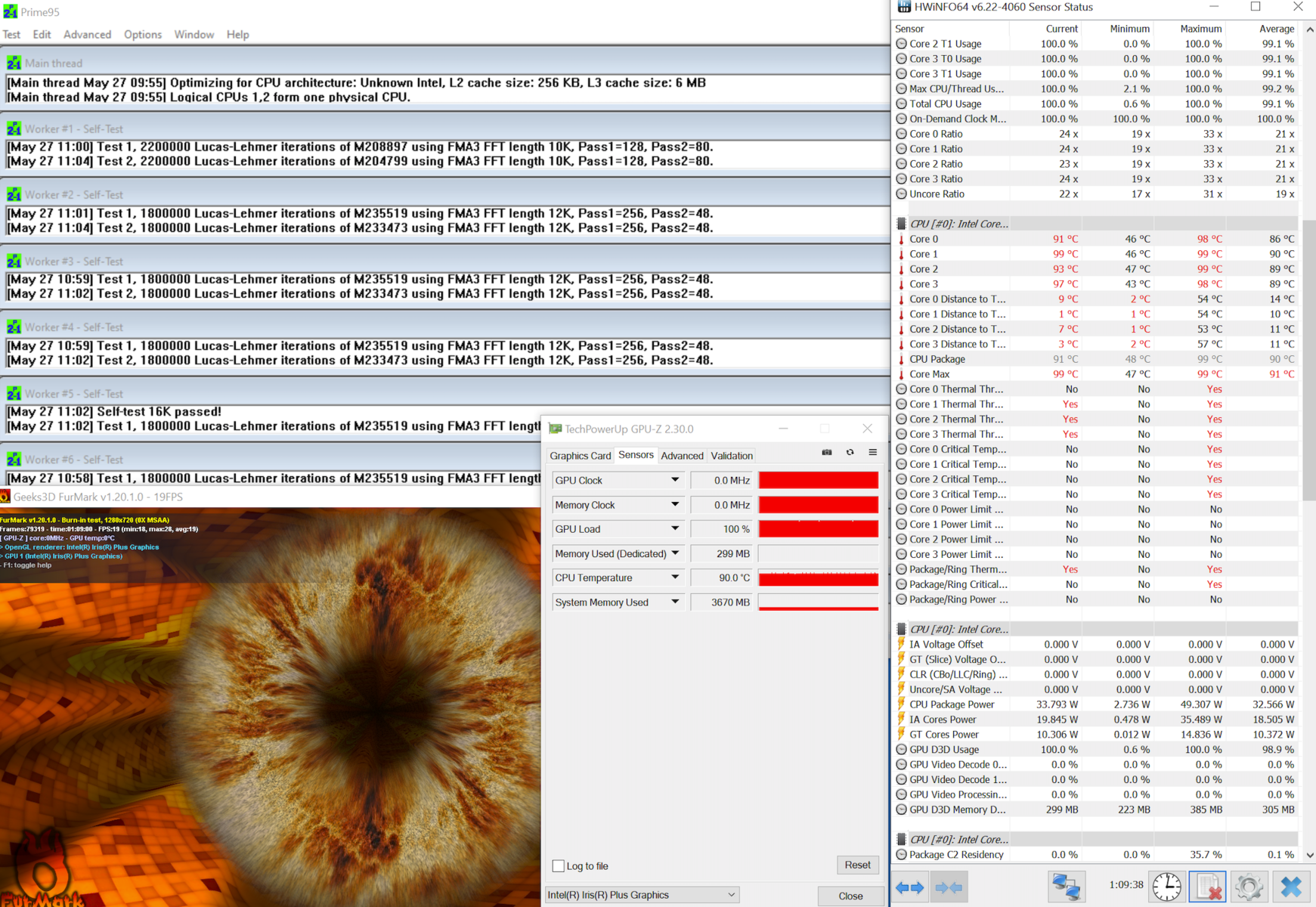Open Memory Clock sensor dropdown

[x=675, y=504]
